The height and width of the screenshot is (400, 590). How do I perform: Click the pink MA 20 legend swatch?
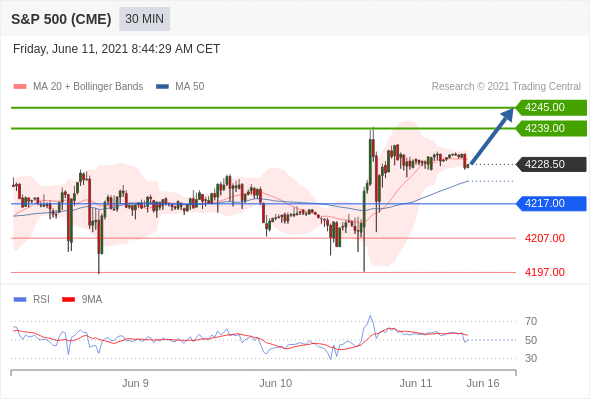tap(20, 87)
